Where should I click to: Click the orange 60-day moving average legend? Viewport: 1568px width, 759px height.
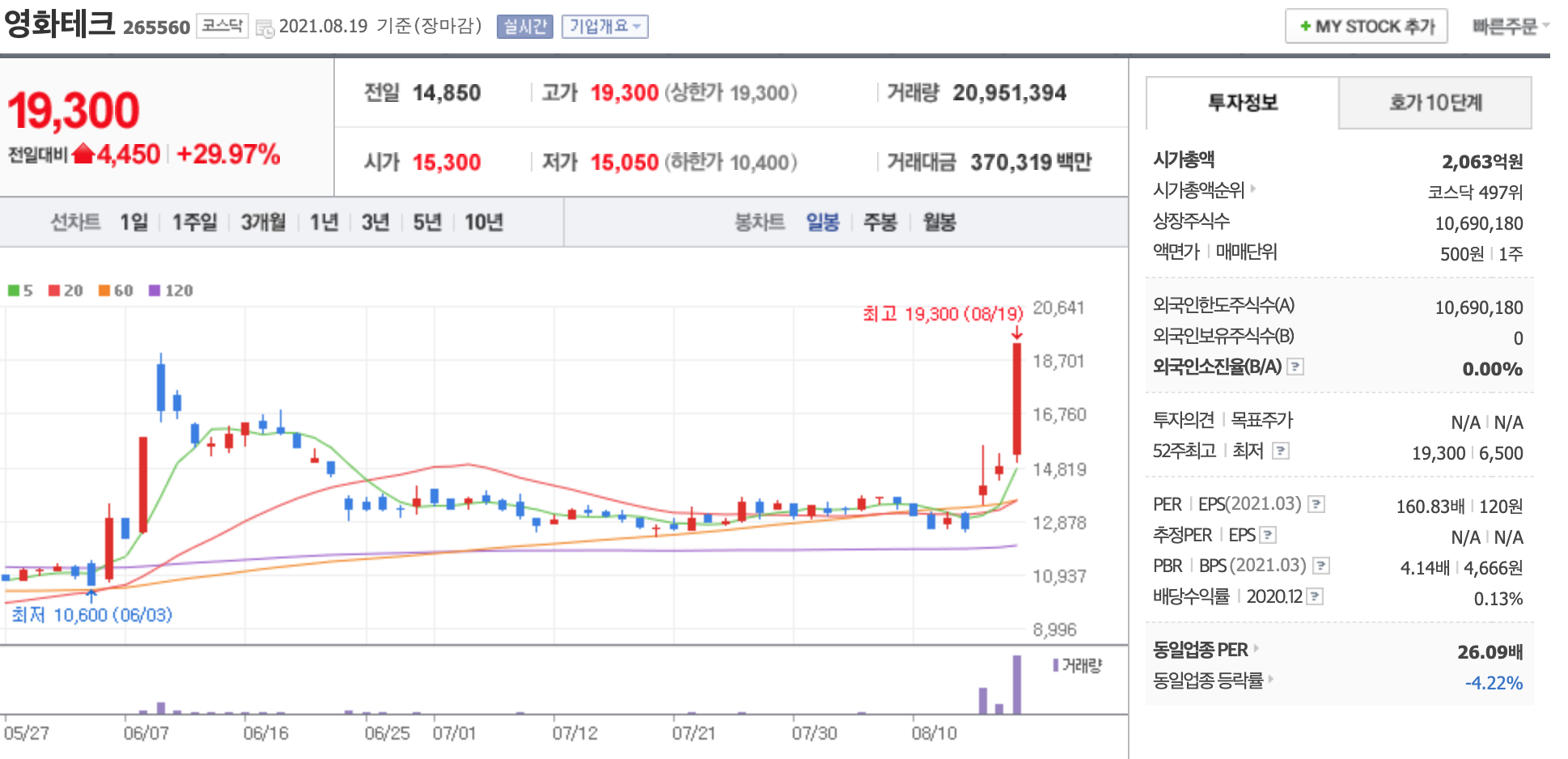pyautogui.click(x=116, y=290)
